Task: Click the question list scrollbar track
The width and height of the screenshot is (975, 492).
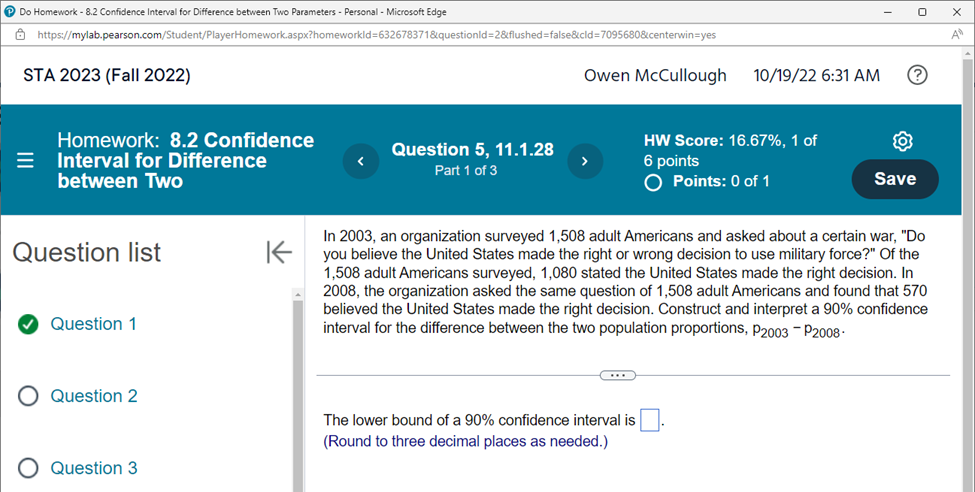Action: point(298,396)
